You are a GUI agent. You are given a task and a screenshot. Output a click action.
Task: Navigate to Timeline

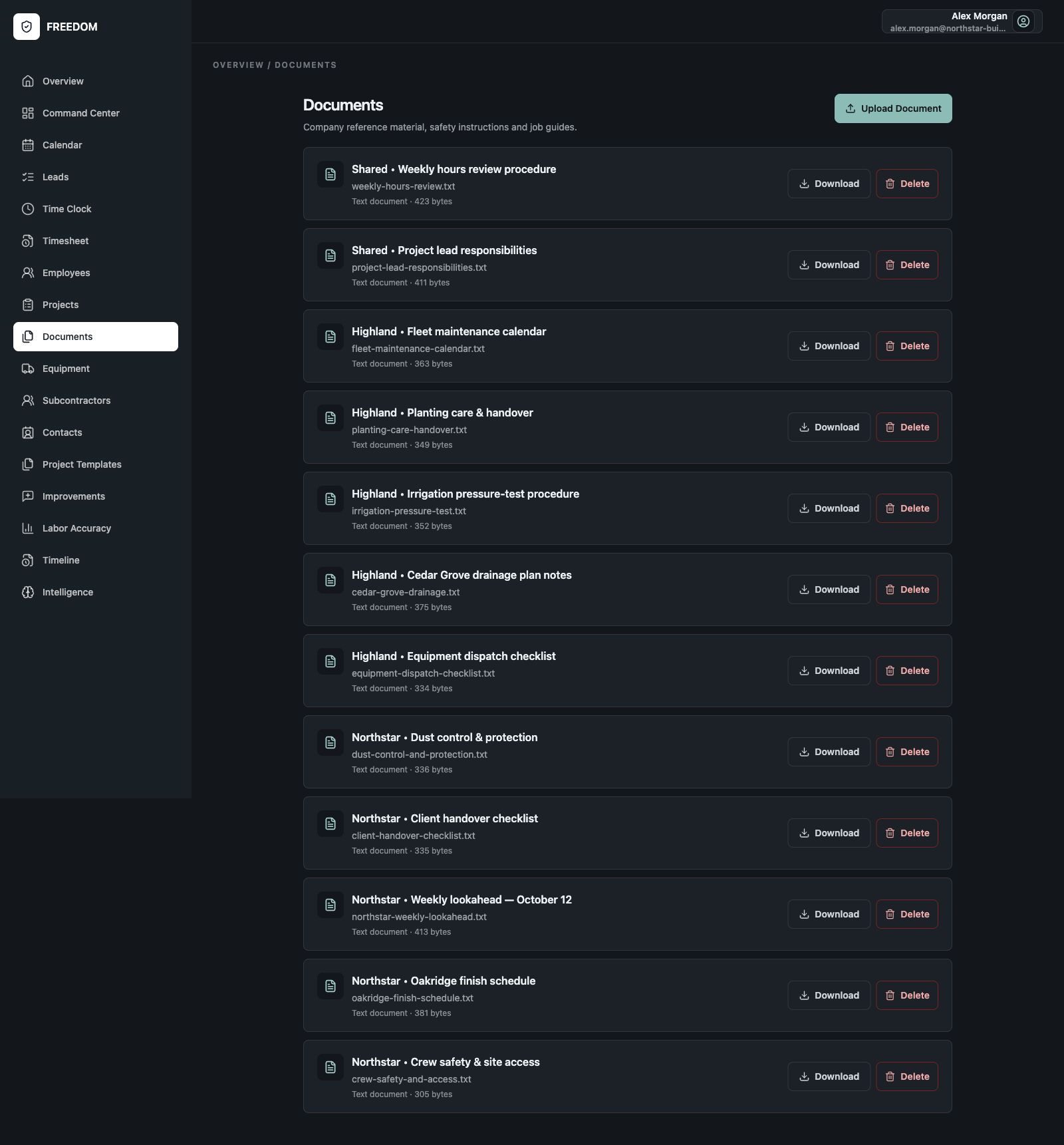(96, 560)
